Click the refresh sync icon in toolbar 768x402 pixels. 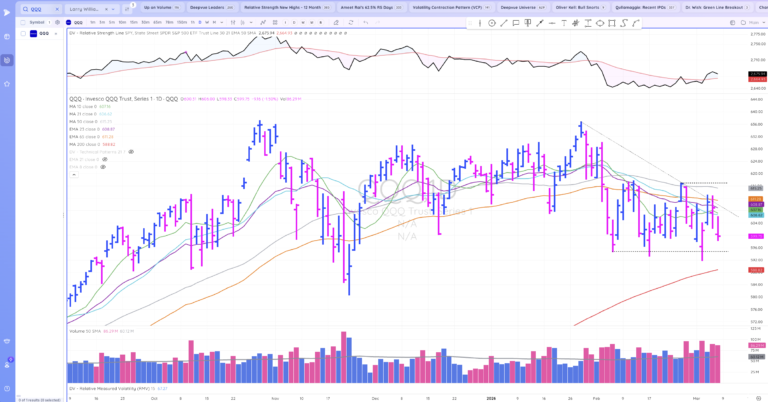pyautogui.click(x=351, y=23)
